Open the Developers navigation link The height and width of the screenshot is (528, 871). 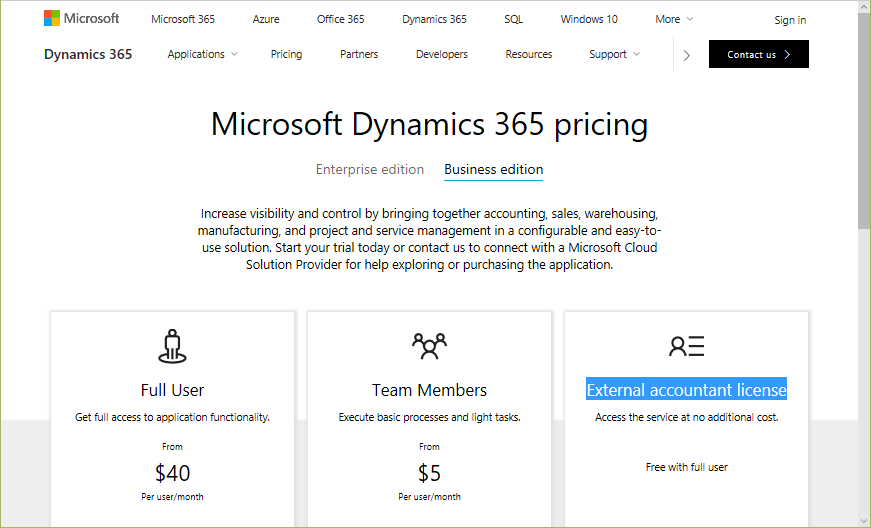pyautogui.click(x=442, y=54)
